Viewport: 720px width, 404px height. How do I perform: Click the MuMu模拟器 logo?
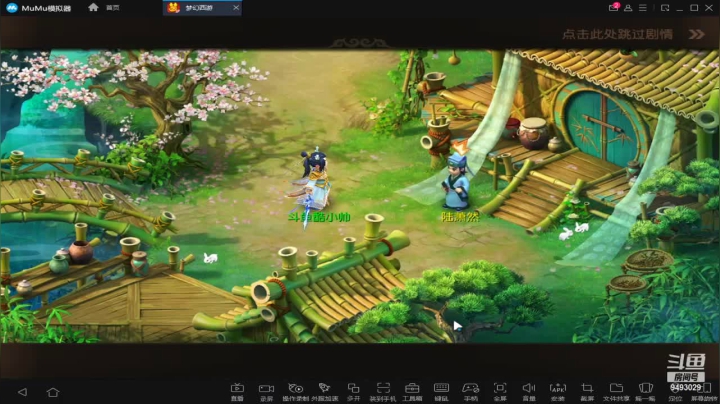point(39,8)
